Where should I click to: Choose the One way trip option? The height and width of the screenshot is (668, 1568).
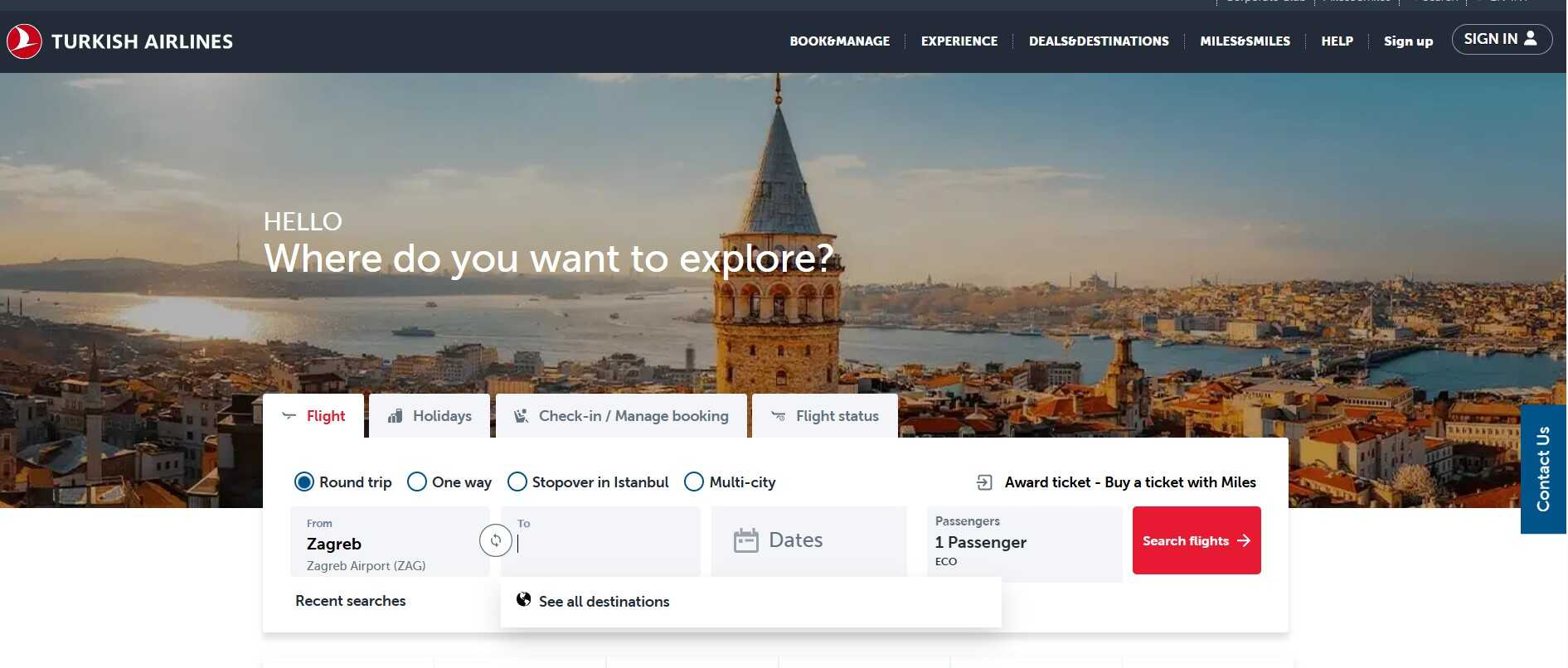point(417,482)
